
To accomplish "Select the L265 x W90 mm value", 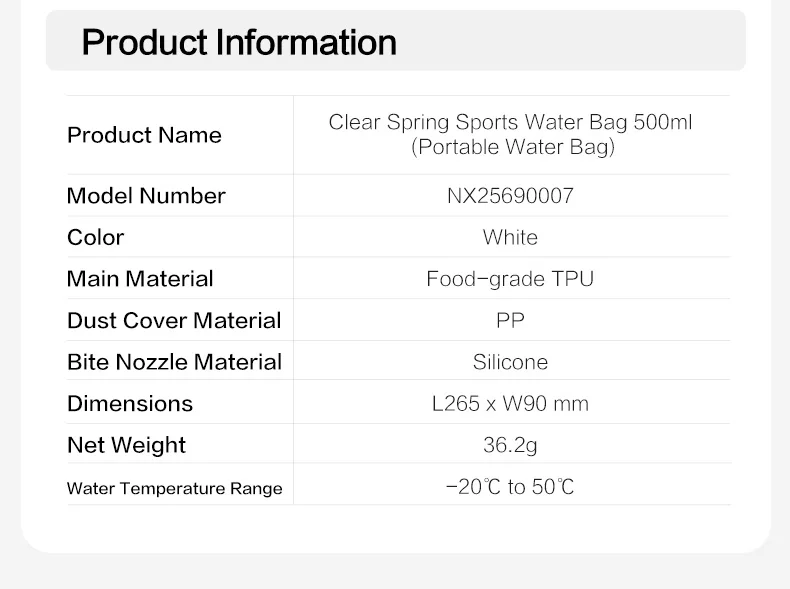I will tap(510, 404).
